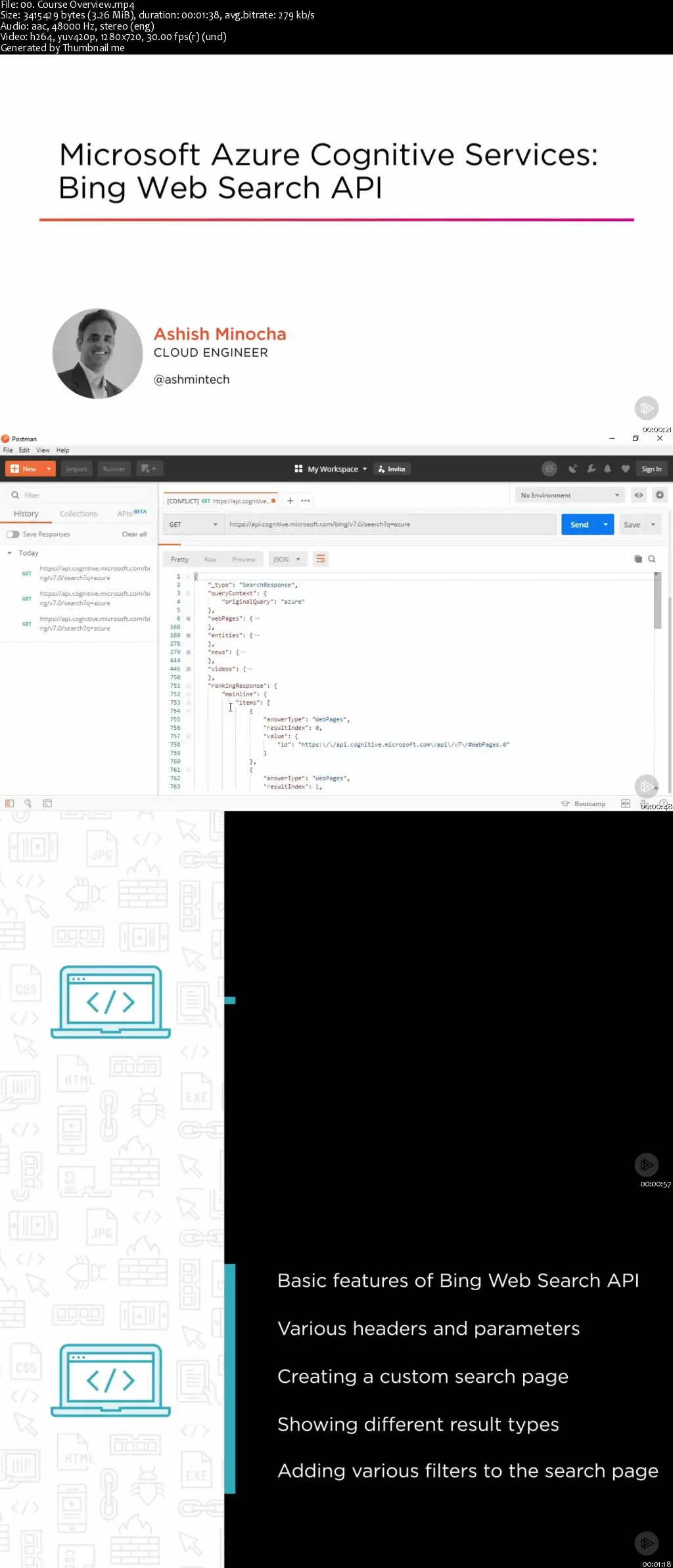Open notifications bell icon
This screenshot has width=673, height=1568.
click(x=607, y=468)
